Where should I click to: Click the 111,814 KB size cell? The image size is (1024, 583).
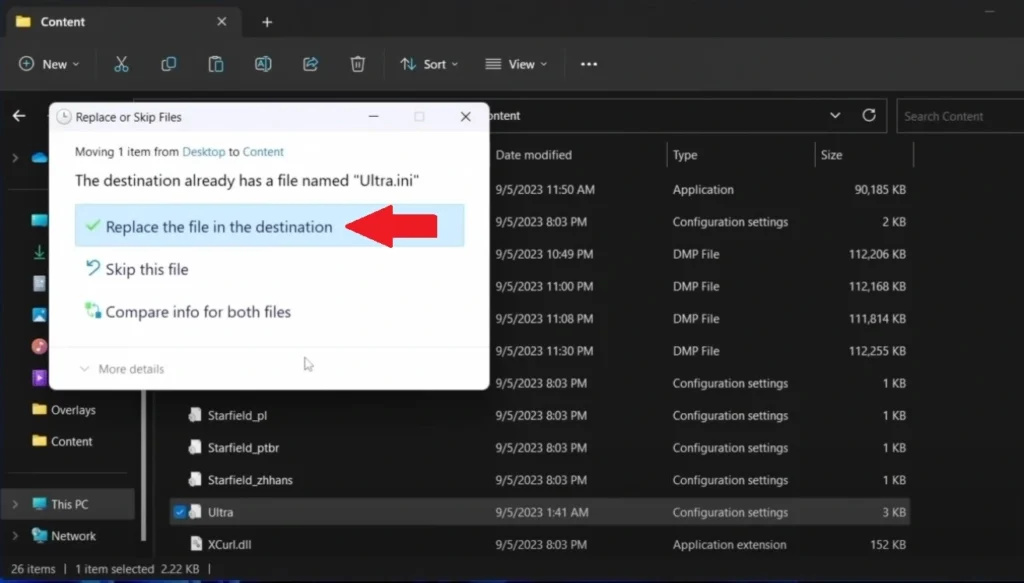coord(878,319)
